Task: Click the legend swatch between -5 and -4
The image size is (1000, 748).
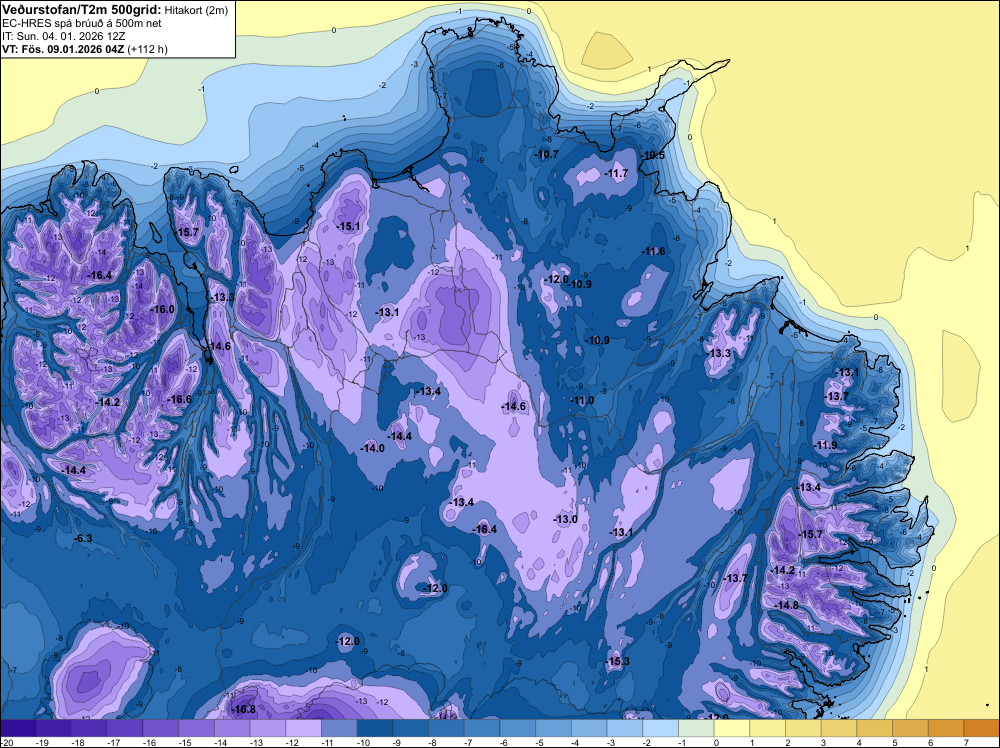Action: [554, 728]
